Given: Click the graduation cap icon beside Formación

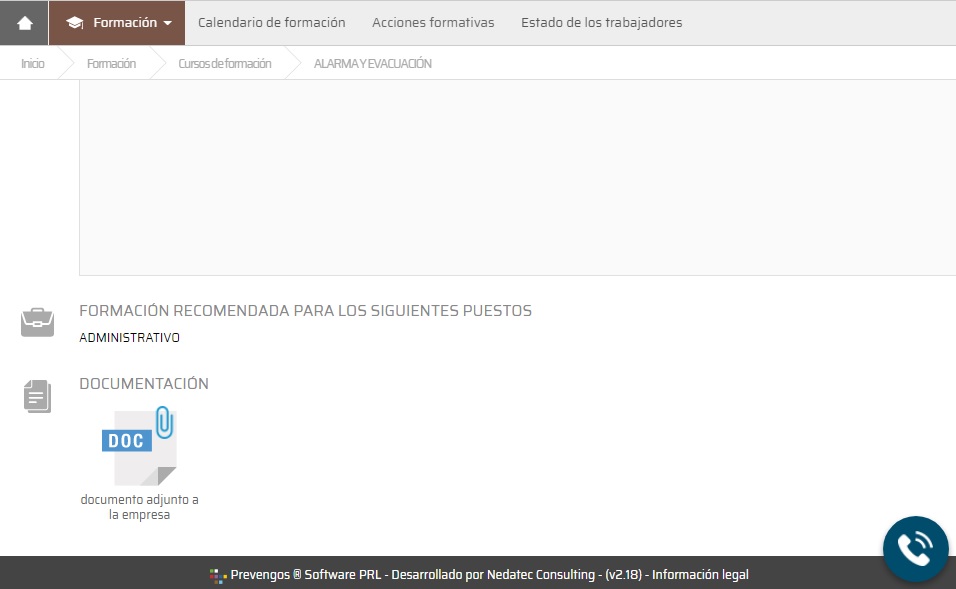Looking at the screenshot, I should tap(75, 23).
